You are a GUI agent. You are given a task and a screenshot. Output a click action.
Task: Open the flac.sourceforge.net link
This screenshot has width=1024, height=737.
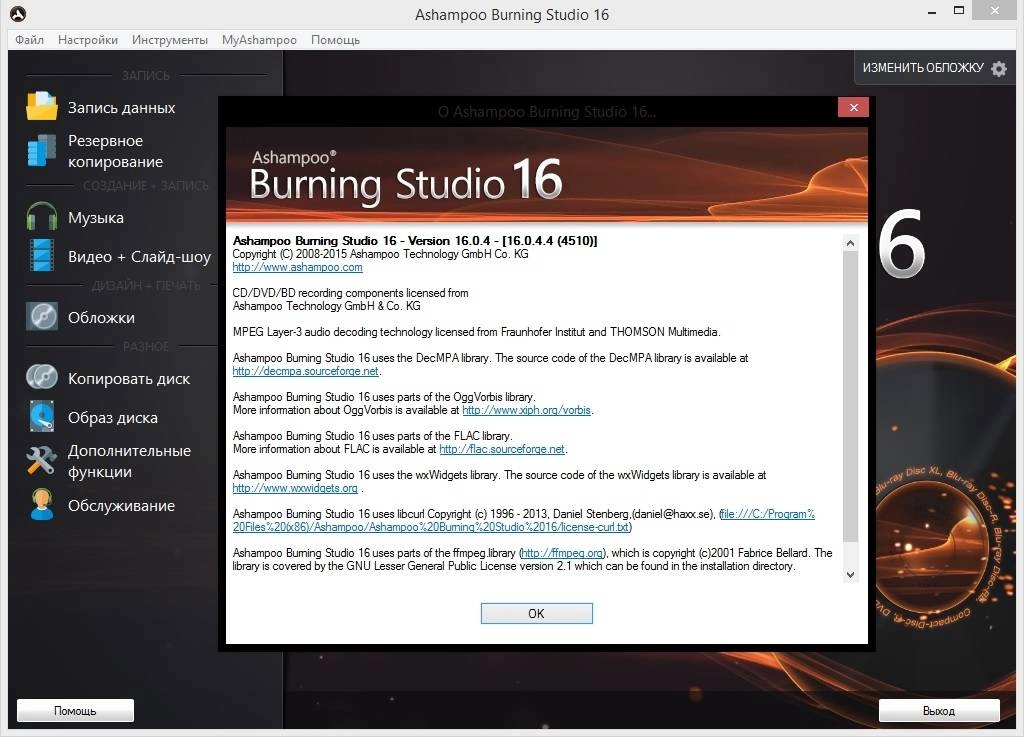(502, 449)
